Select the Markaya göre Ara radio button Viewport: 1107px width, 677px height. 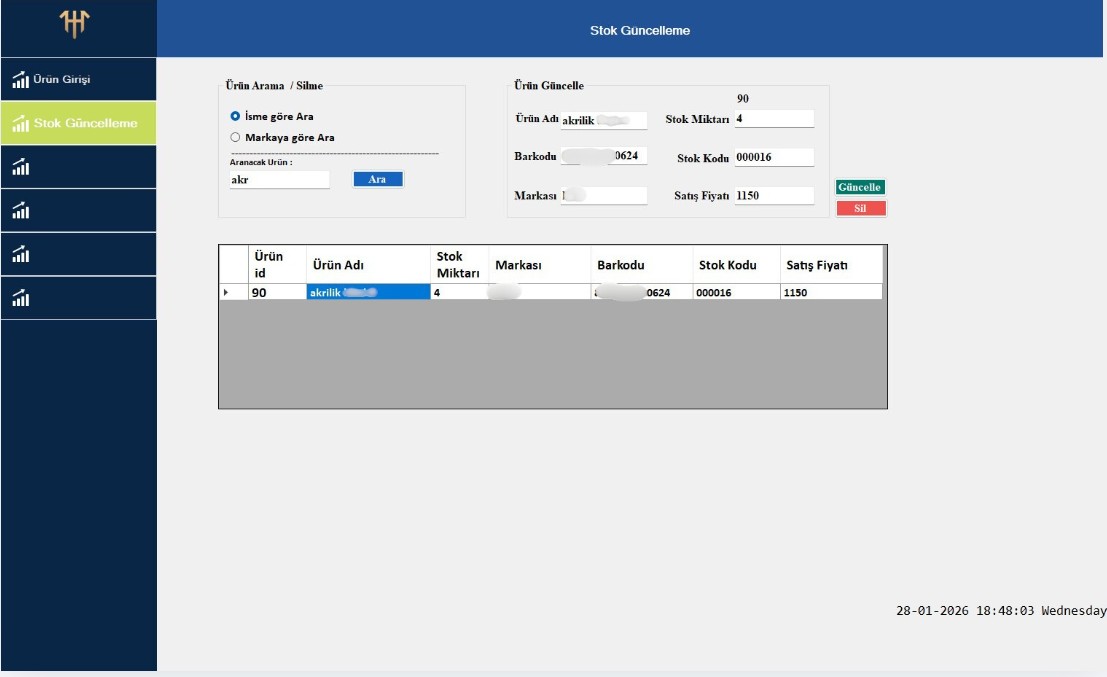(235, 138)
